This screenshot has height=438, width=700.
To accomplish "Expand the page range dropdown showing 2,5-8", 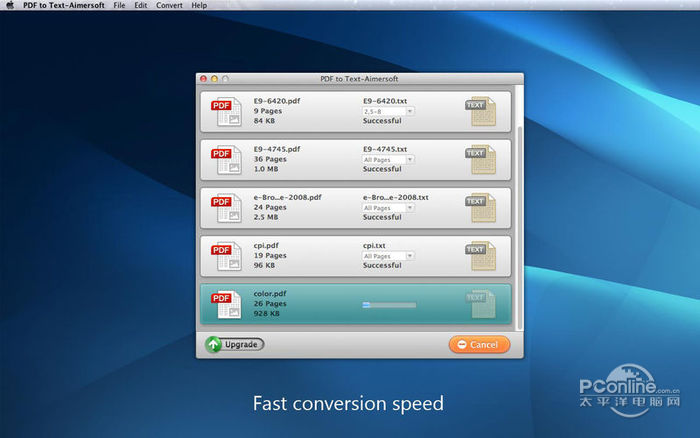I will (388, 111).
